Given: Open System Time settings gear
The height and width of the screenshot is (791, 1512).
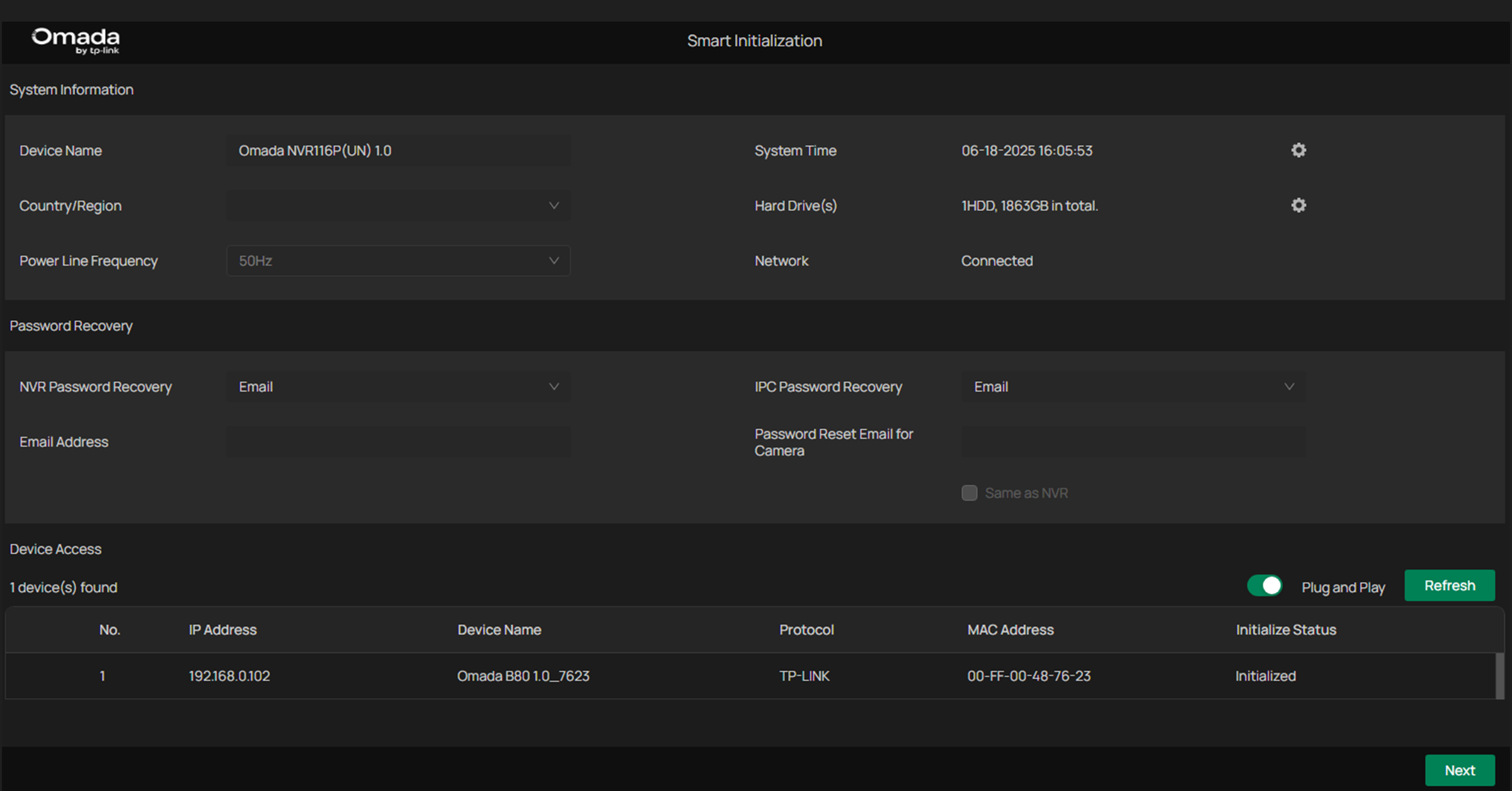Looking at the screenshot, I should point(1298,150).
